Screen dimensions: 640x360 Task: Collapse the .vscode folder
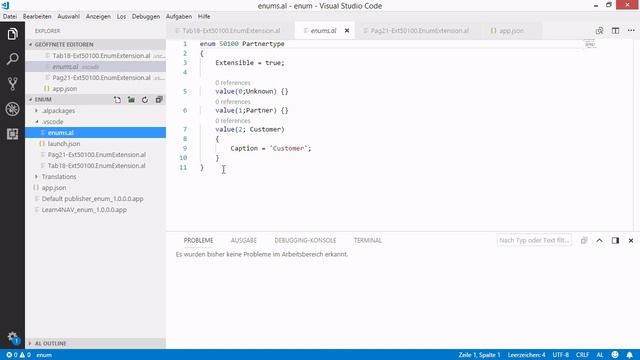pyautogui.click(x=96, y=122)
